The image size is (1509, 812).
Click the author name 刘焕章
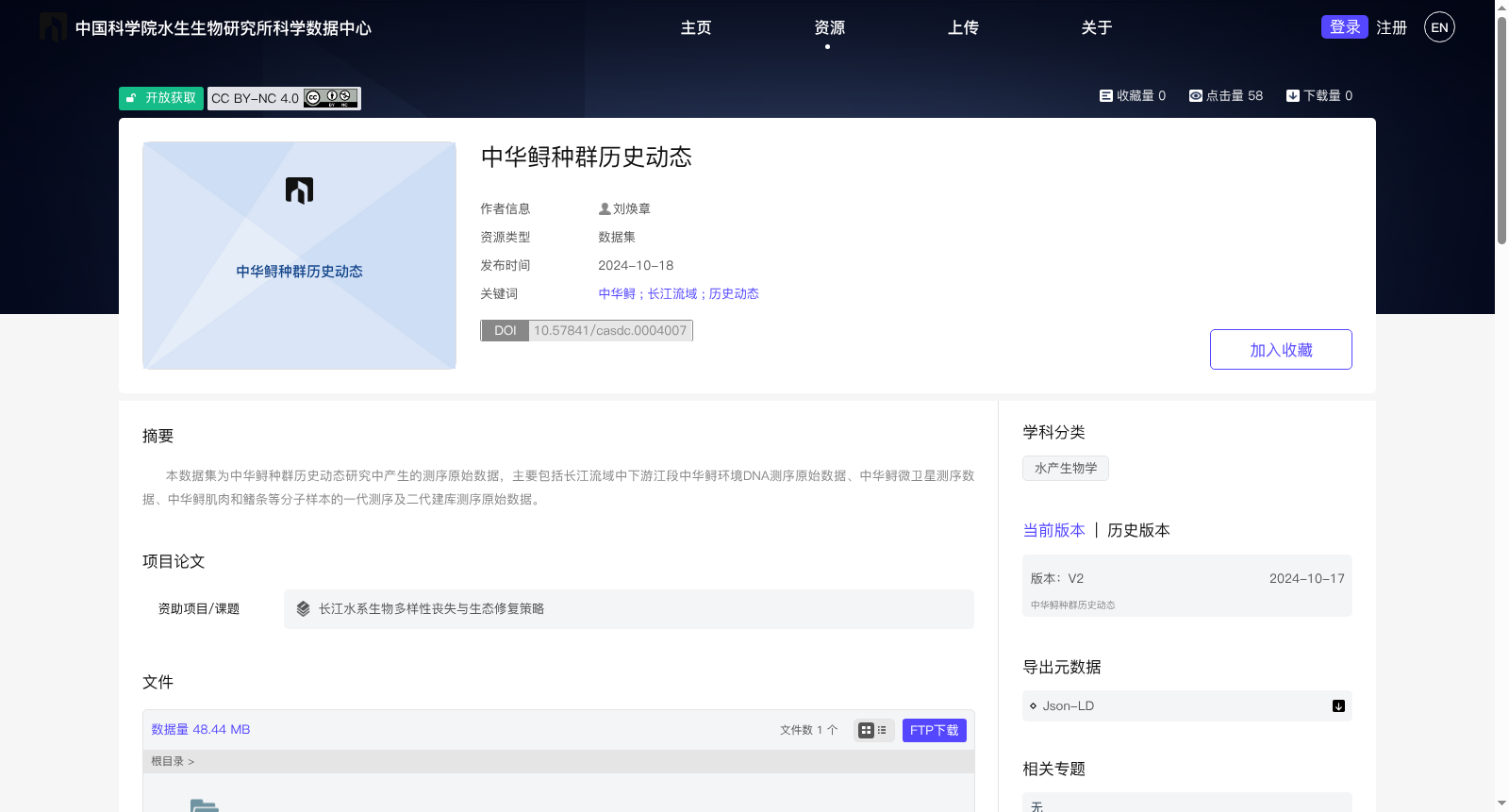click(632, 209)
